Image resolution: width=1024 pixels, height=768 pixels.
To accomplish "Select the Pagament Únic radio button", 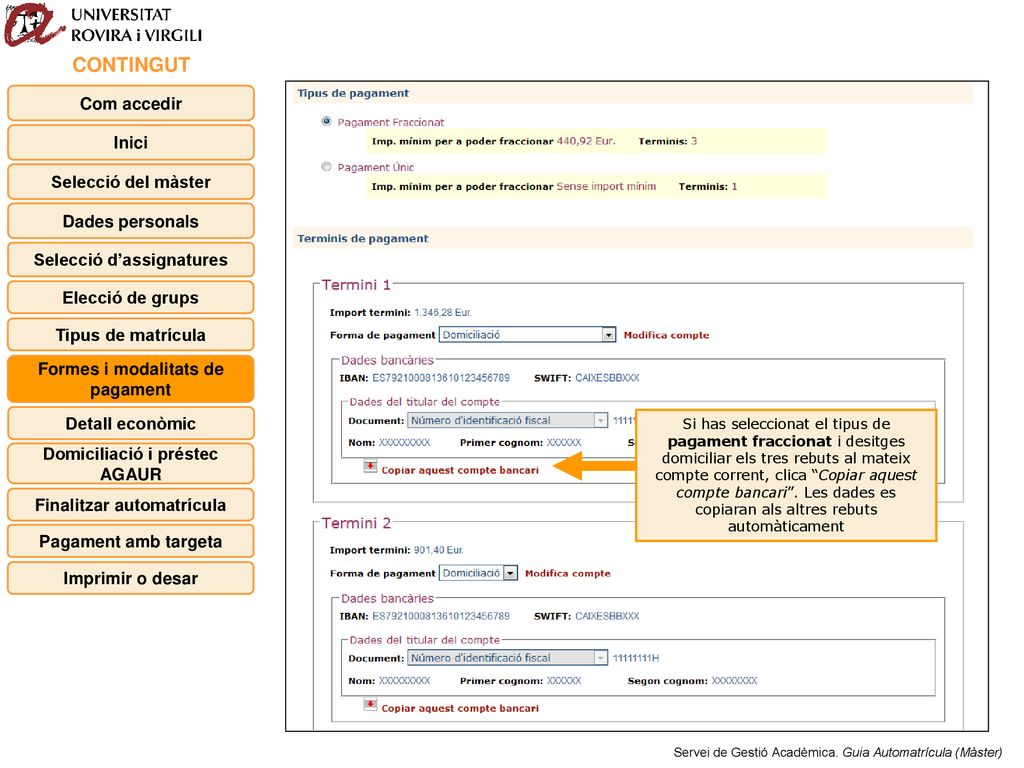I will 327,167.
